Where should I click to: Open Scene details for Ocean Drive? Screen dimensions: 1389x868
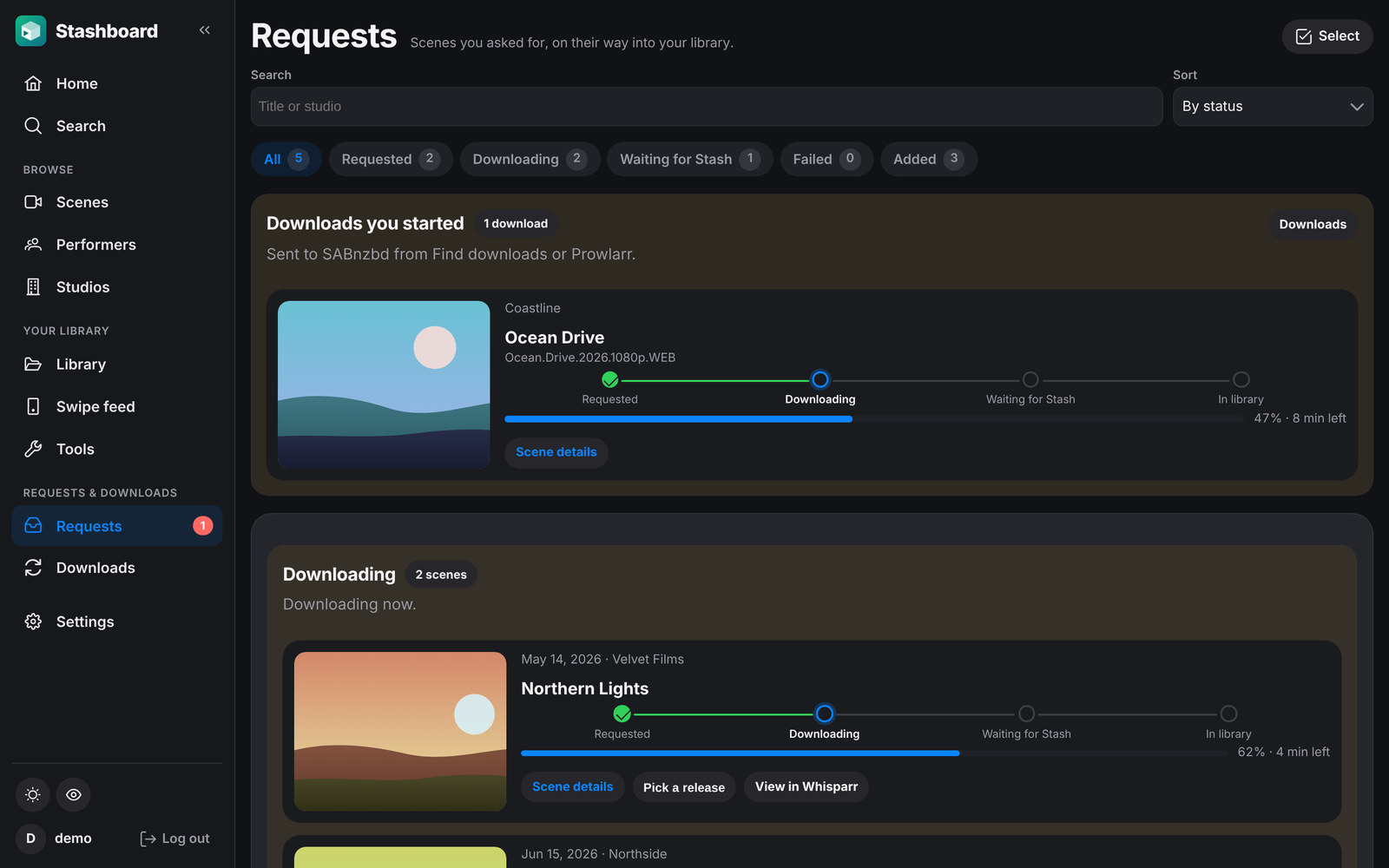(x=556, y=452)
